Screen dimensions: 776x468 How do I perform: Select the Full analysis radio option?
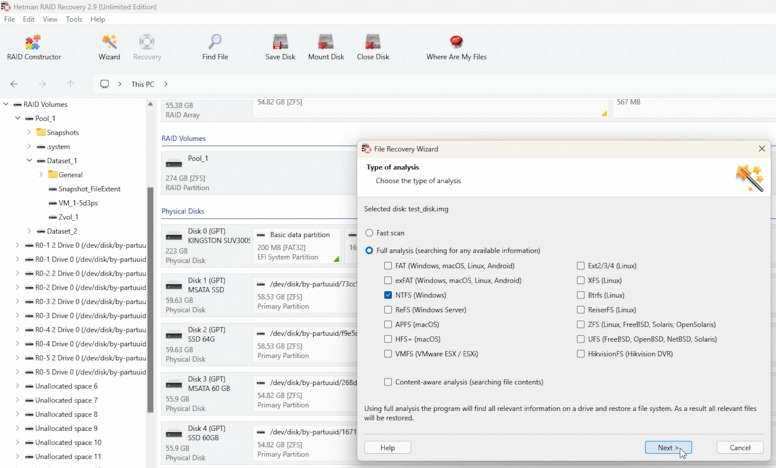tap(369, 251)
